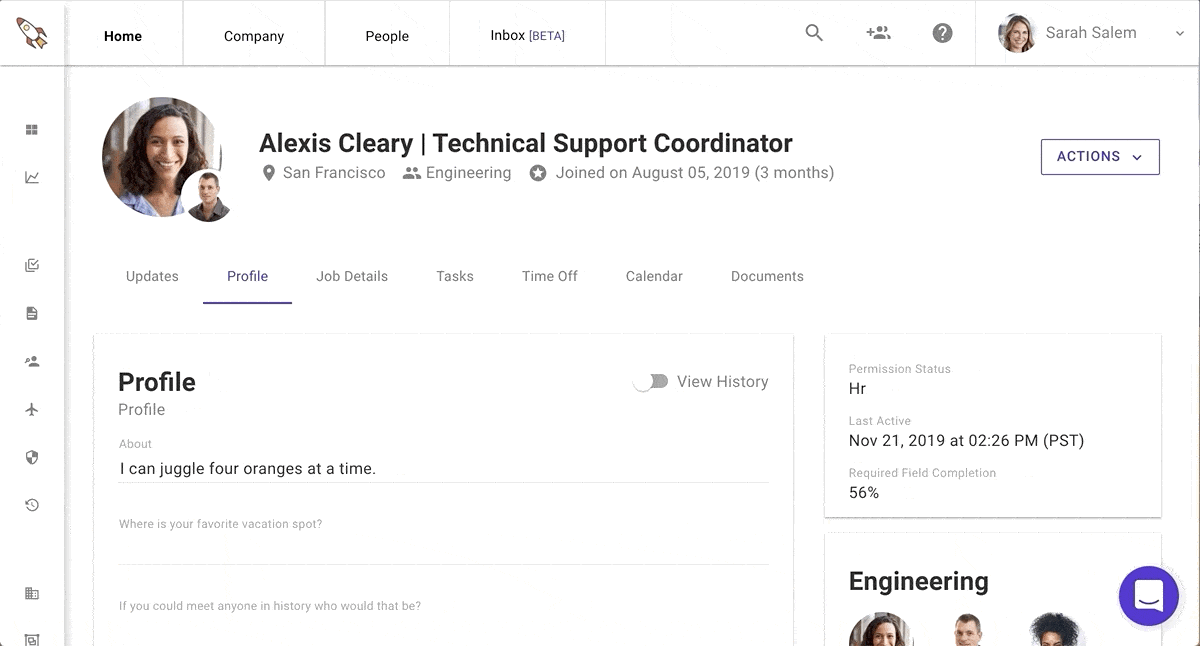Screen dimensions: 1200x646
Task: Click the rocket logo icon
Action: click(32, 33)
